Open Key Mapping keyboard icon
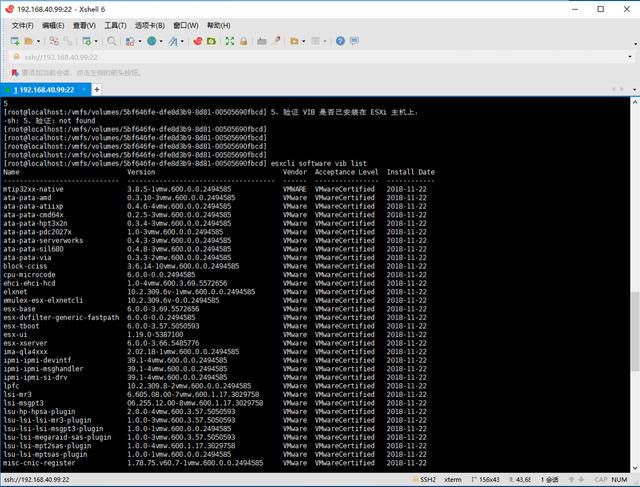Screen dimensions: 640x487 (262, 41)
